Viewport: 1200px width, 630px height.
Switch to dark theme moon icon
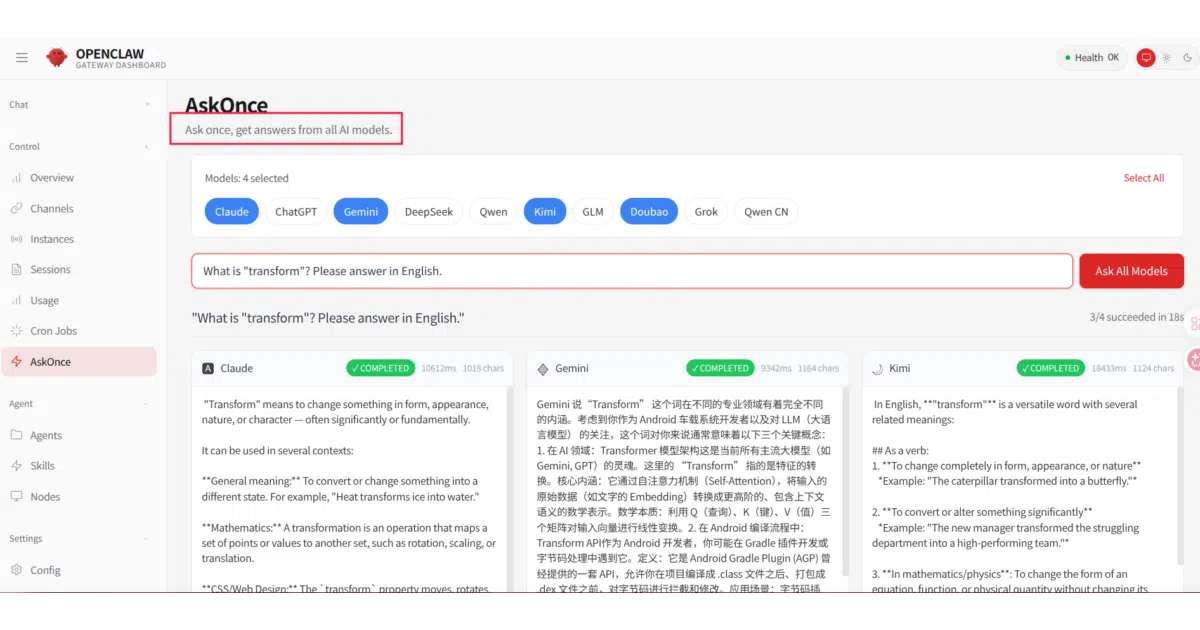[x=1187, y=58]
